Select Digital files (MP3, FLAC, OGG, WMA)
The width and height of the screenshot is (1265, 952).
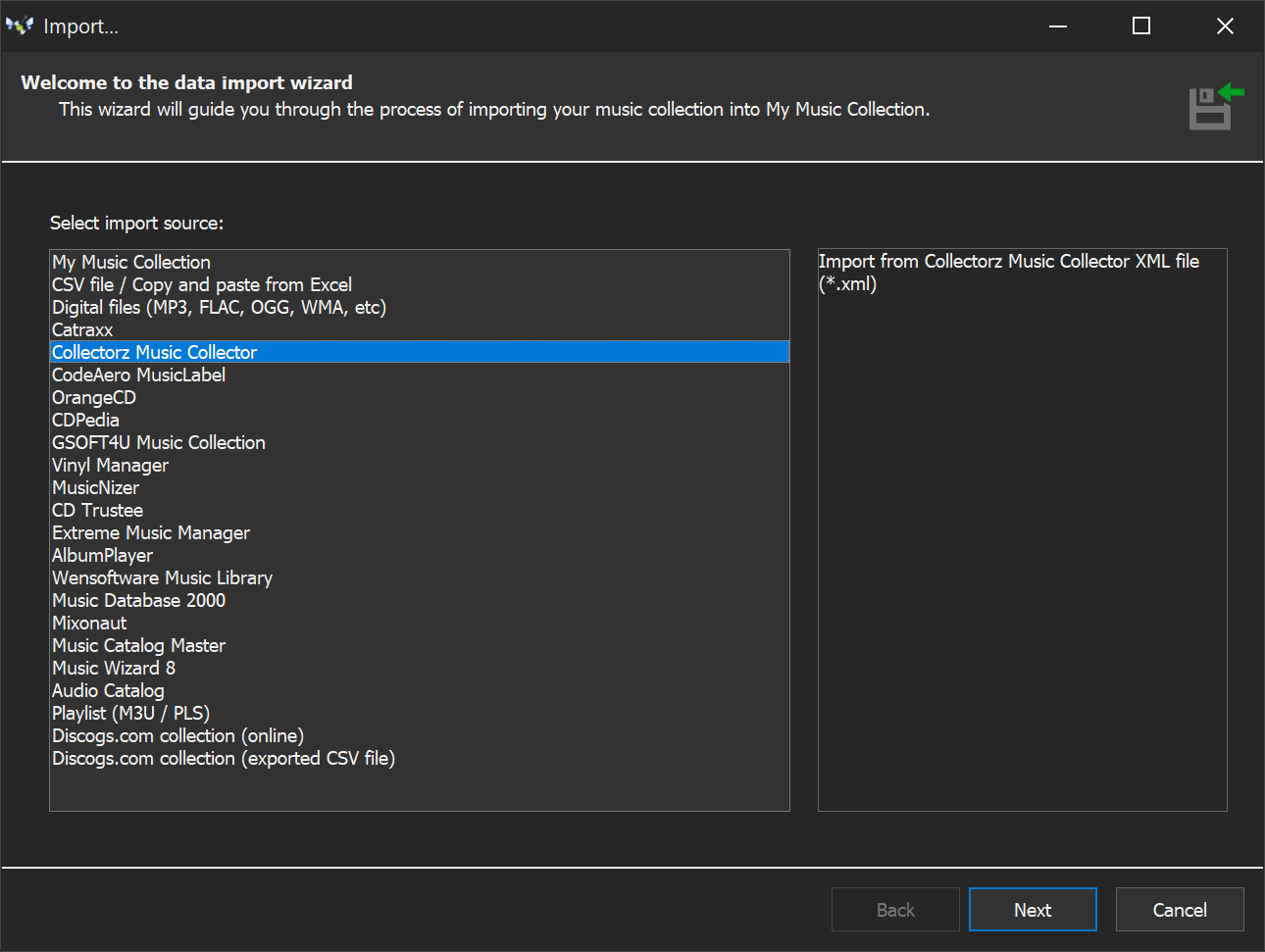coord(219,307)
